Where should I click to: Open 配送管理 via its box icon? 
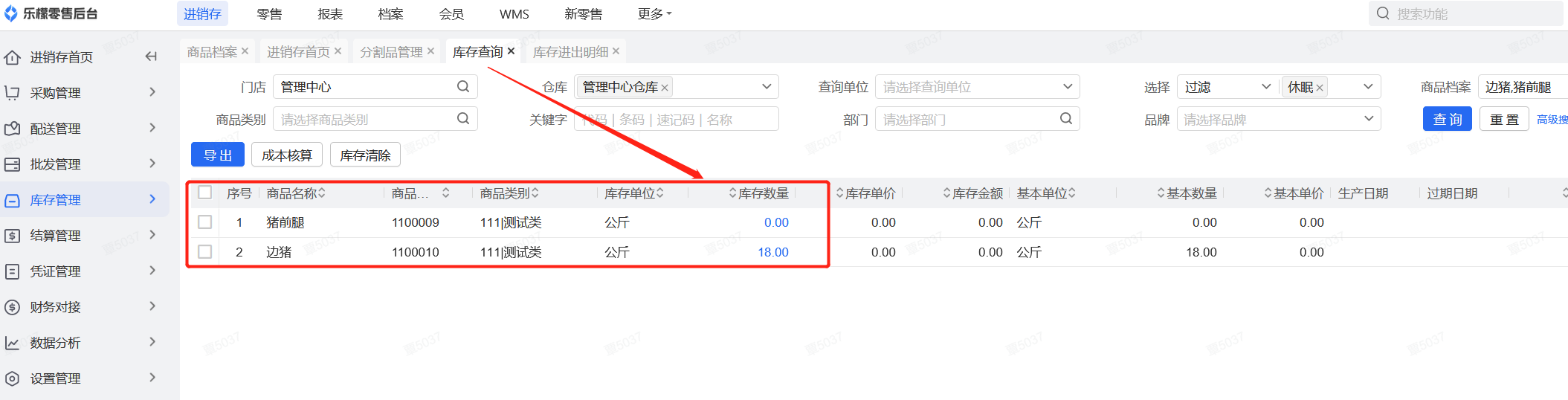coord(12,129)
